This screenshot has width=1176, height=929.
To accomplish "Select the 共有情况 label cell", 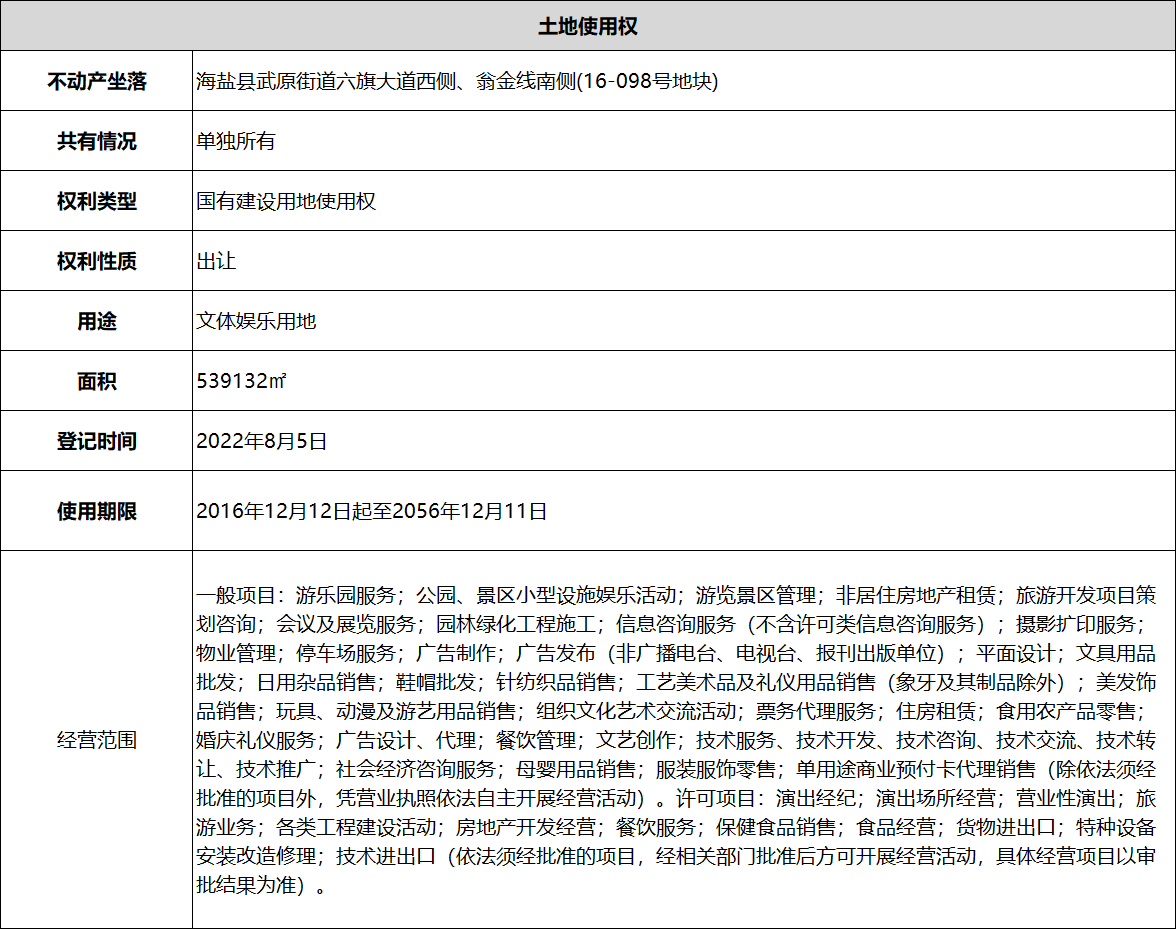I will pos(97,141).
